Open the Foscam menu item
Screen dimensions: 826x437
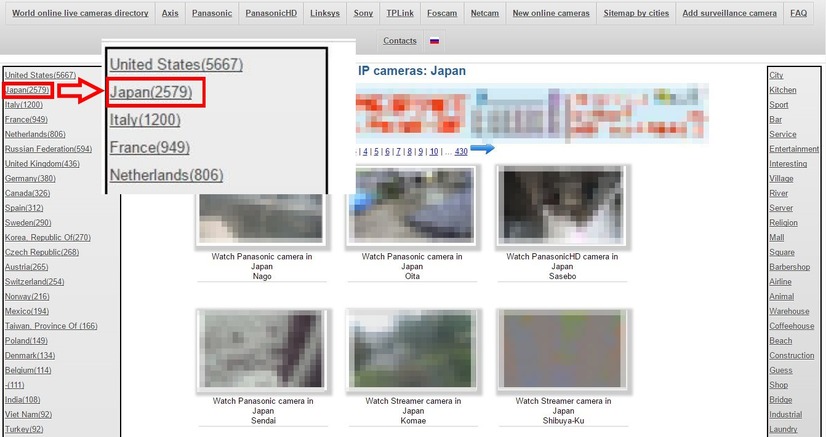442,13
